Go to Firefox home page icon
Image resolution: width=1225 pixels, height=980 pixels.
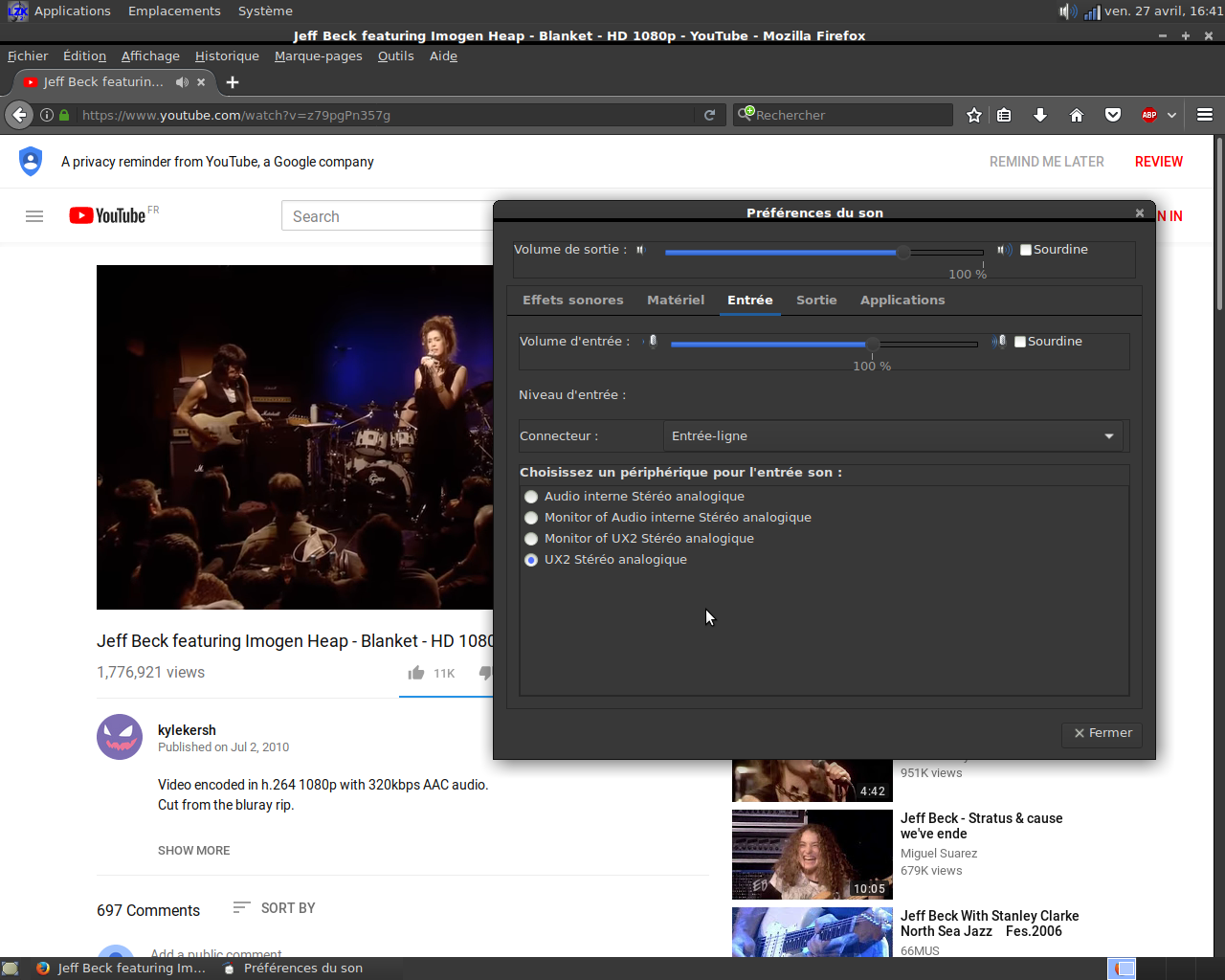[x=1077, y=115]
